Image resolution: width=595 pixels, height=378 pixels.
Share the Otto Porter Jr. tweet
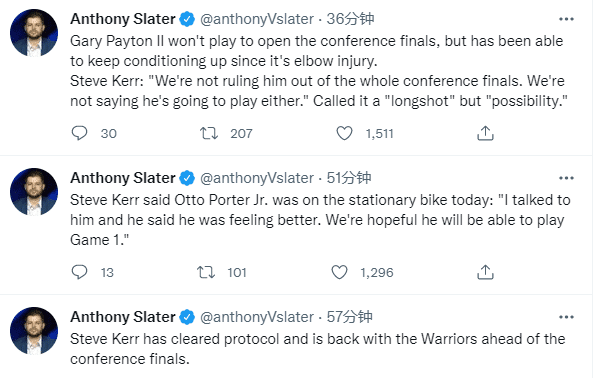[485, 272]
